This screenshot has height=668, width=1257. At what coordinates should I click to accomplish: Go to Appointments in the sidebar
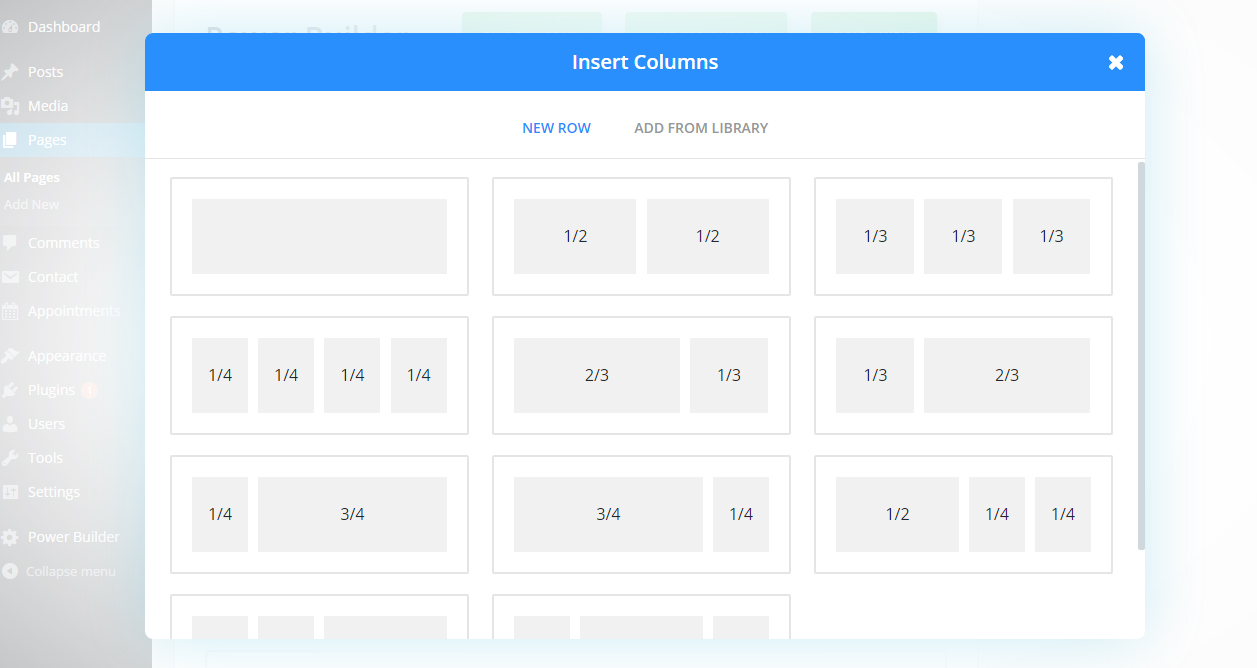click(x=74, y=311)
